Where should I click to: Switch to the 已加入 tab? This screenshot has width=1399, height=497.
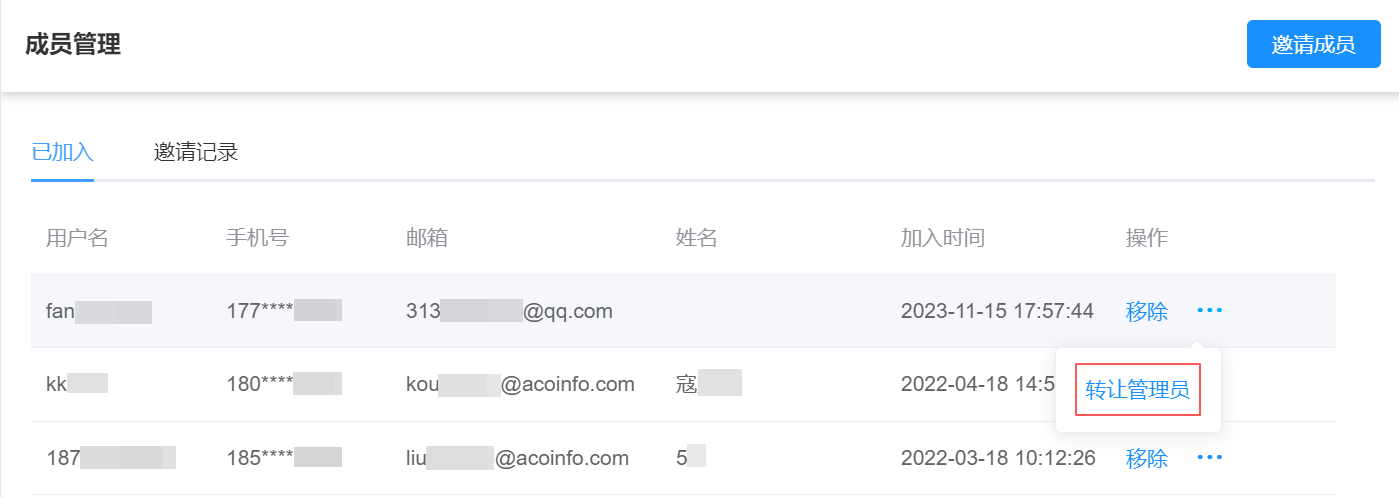coord(62,152)
